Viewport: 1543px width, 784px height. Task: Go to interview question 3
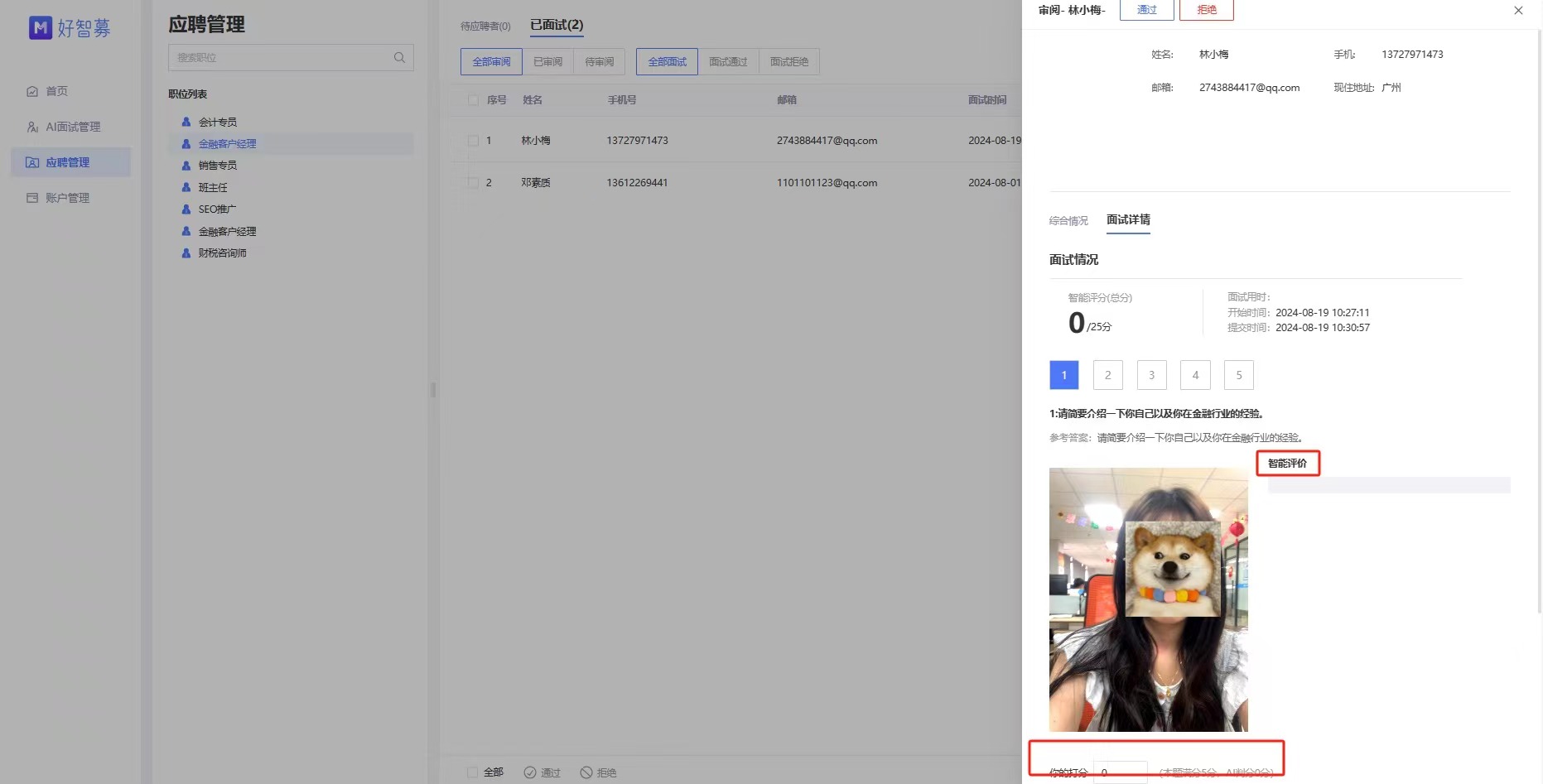click(1152, 375)
